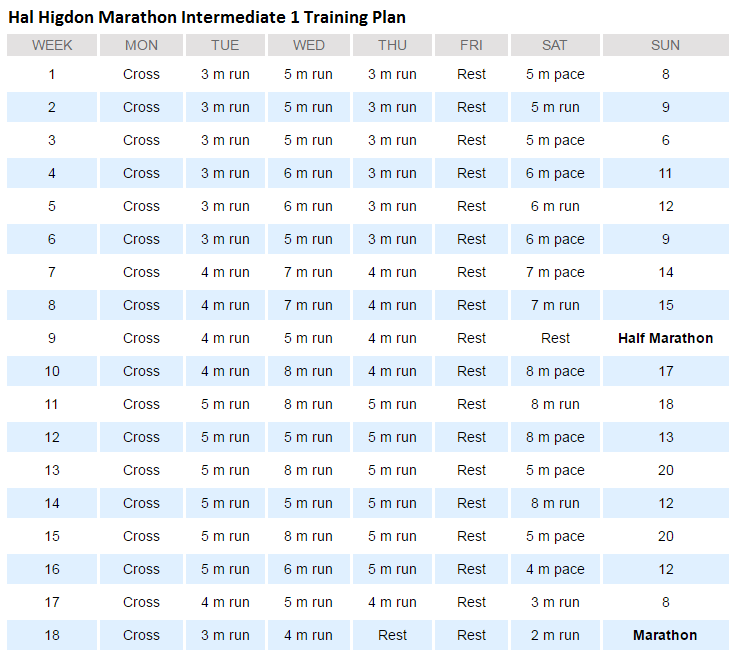The height and width of the screenshot is (658, 737).
Task: Click the week 13 number cell
Action: click(x=52, y=470)
